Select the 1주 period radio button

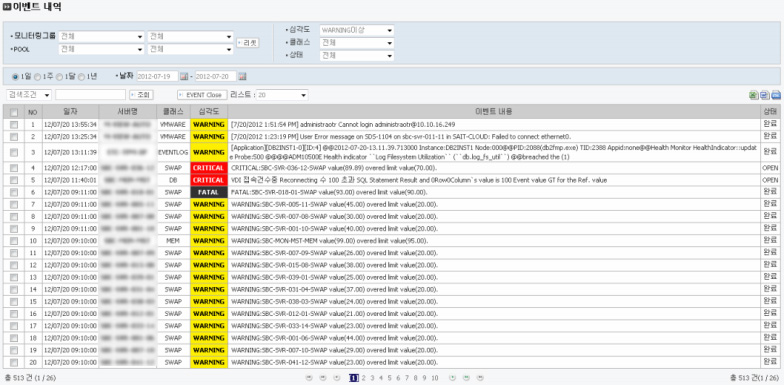pyautogui.click(x=38, y=76)
